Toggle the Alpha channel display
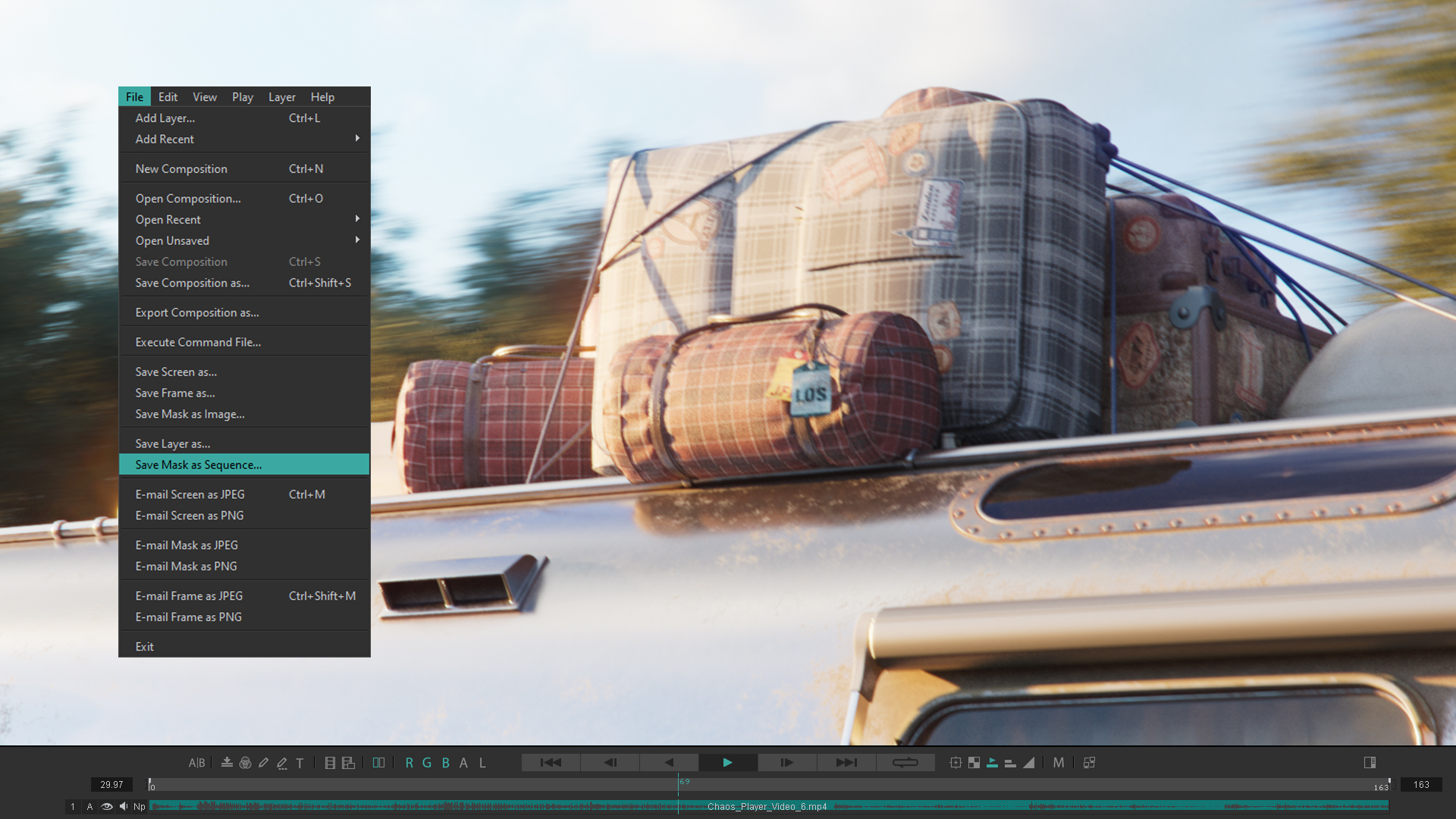Image resolution: width=1456 pixels, height=819 pixels. 464,763
